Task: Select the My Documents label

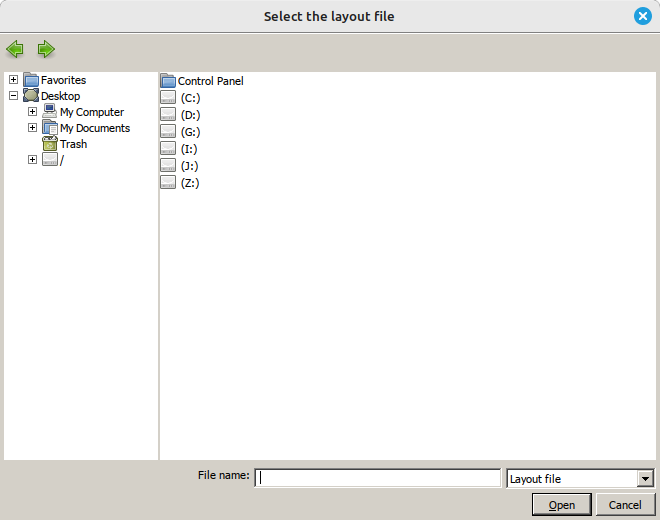Action: click(x=95, y=128)
